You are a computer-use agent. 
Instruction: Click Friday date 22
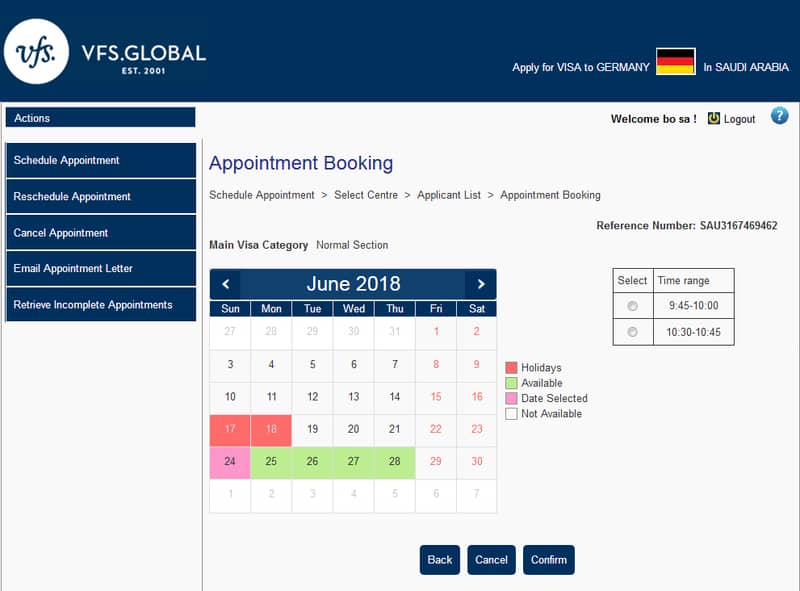point(436,430)
